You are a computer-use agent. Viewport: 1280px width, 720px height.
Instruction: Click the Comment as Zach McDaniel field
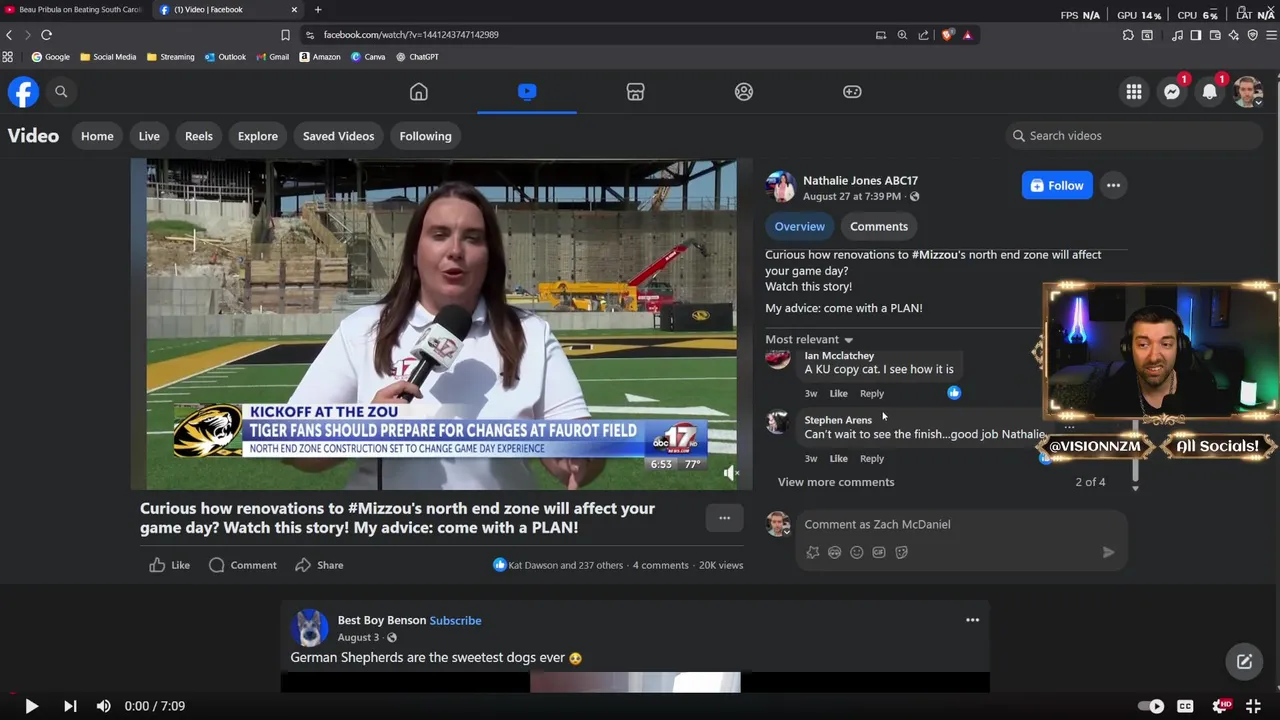point(961,525)
